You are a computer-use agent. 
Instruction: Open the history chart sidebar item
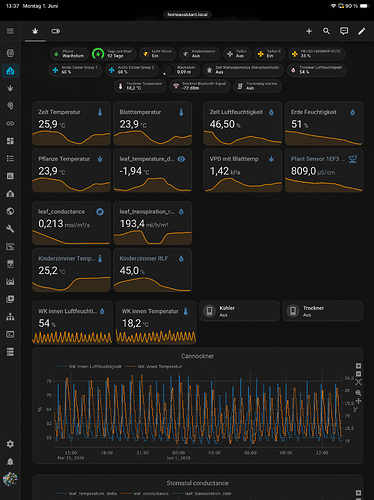(x=10, y=282)
